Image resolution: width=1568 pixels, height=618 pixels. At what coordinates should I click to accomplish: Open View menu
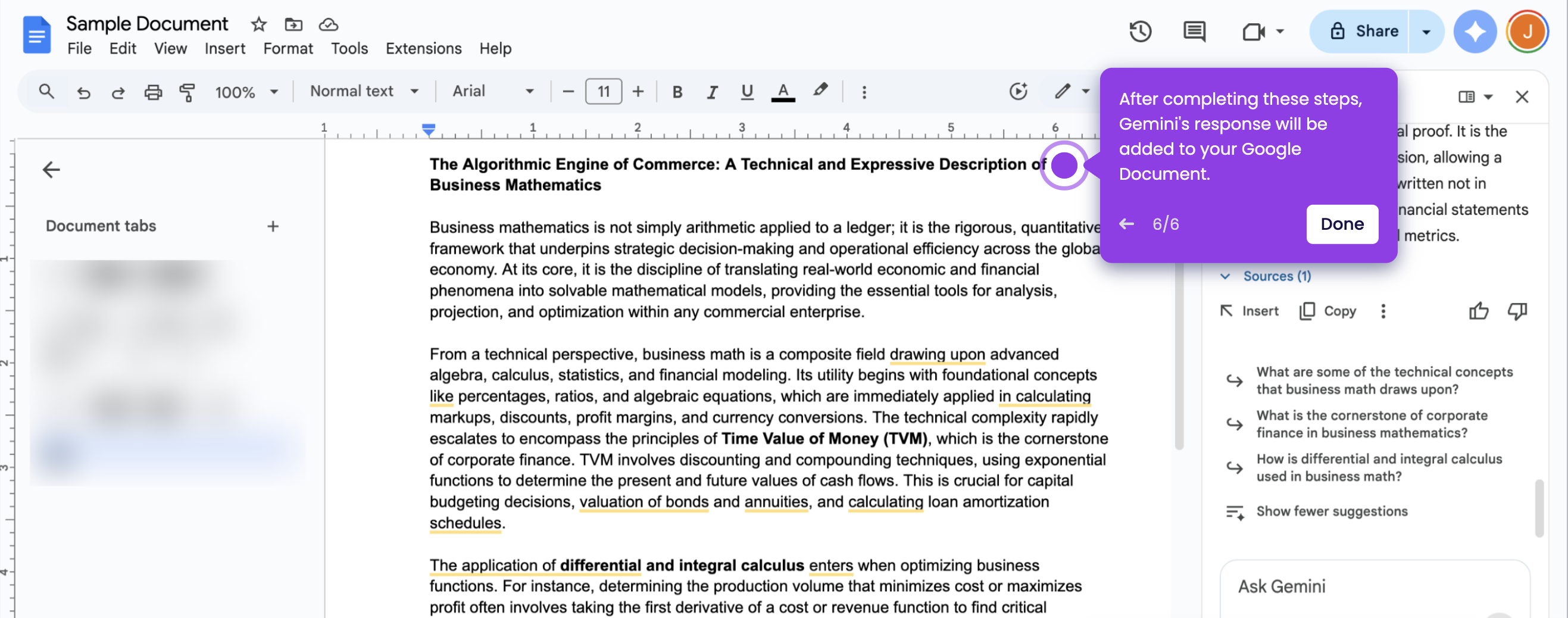pos(170,48)
